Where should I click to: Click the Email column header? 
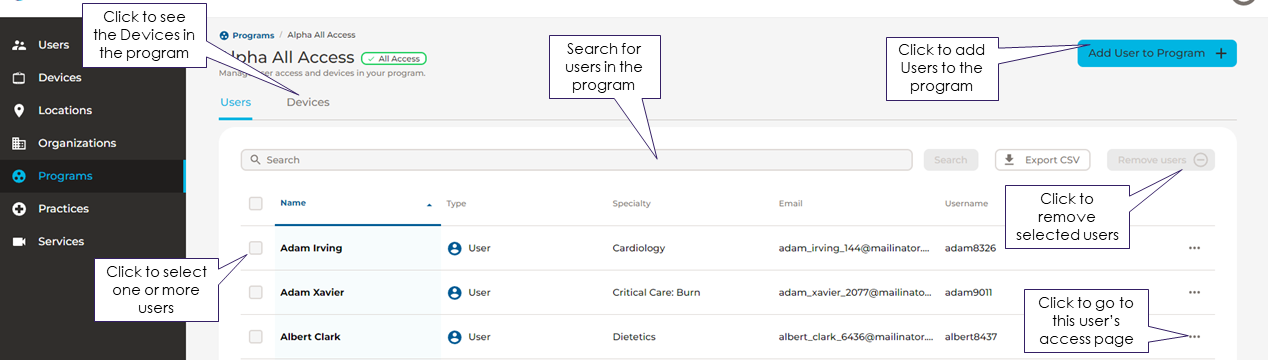[x=790, y=204]
